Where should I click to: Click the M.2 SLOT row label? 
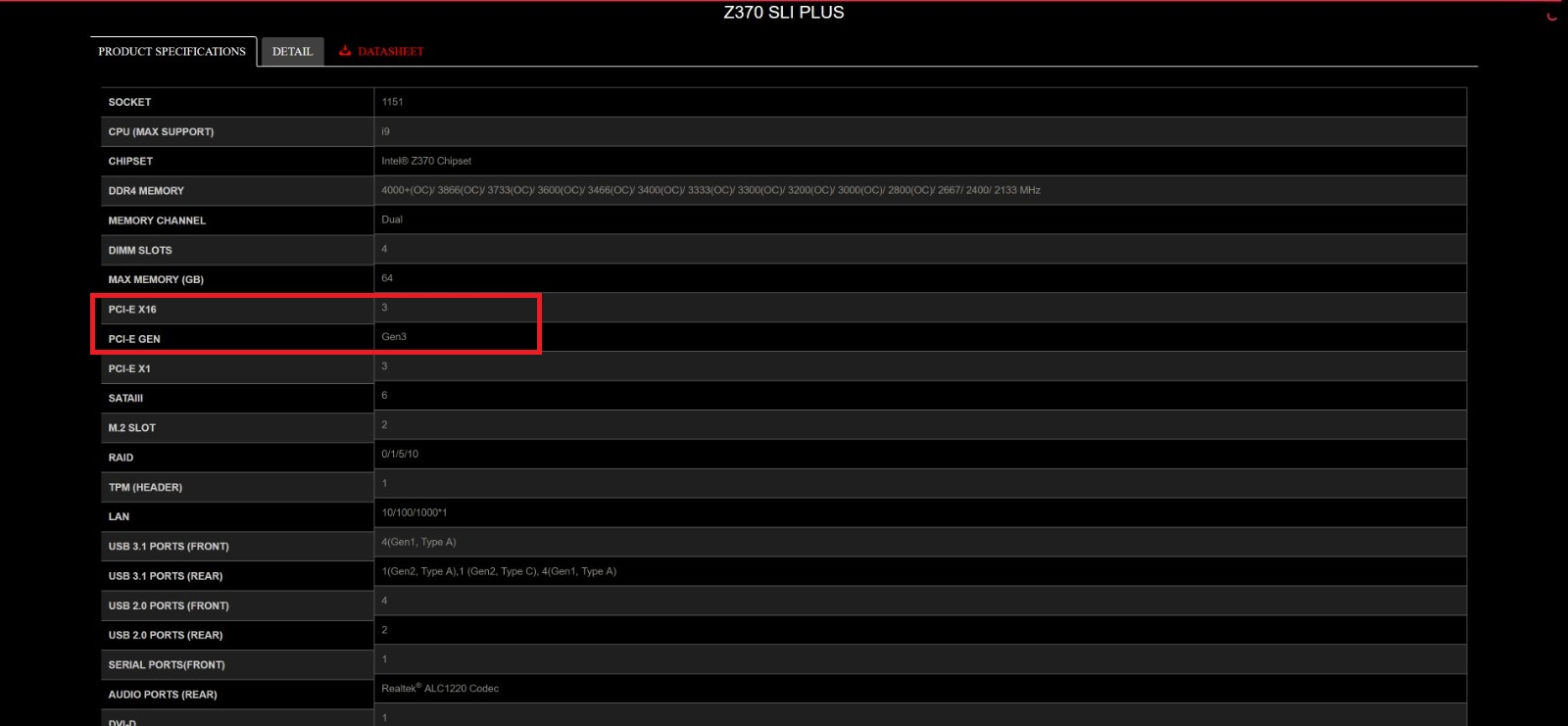click(x=132, y=428)
